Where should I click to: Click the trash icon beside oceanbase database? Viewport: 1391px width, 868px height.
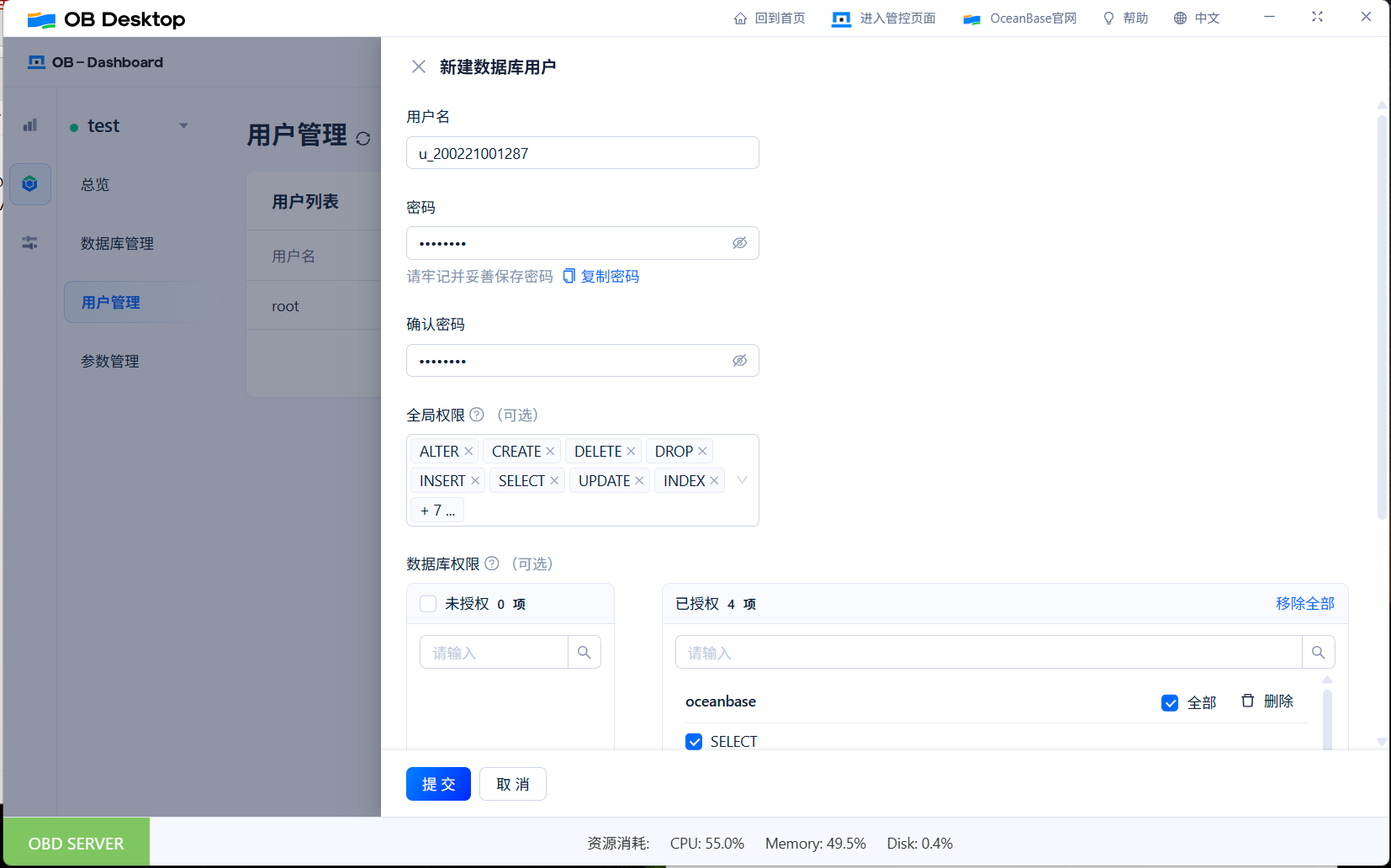coord(1247,701)
